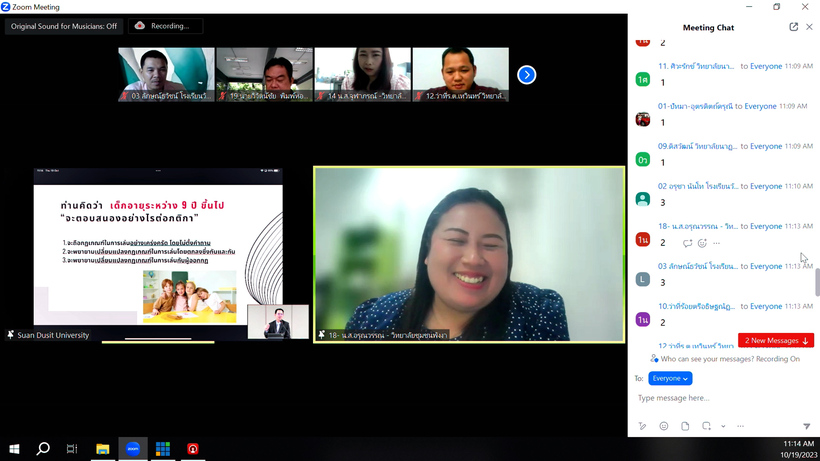Attach a file in chat

point(685,426)
